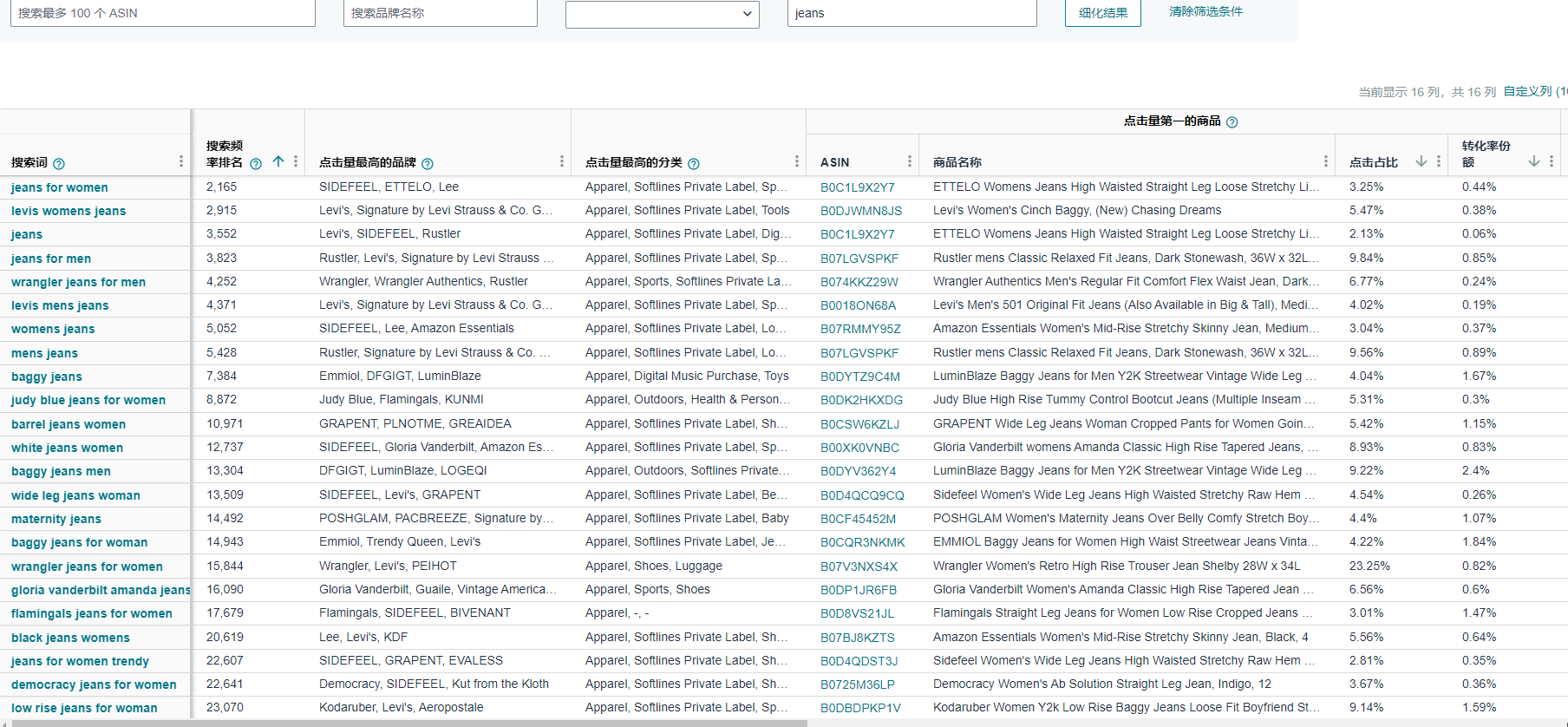This screenshot has height=727, width=1568.
Task: Select 'Levi's Women's Cinch Baggy' product name
Action: (1077, 210)
